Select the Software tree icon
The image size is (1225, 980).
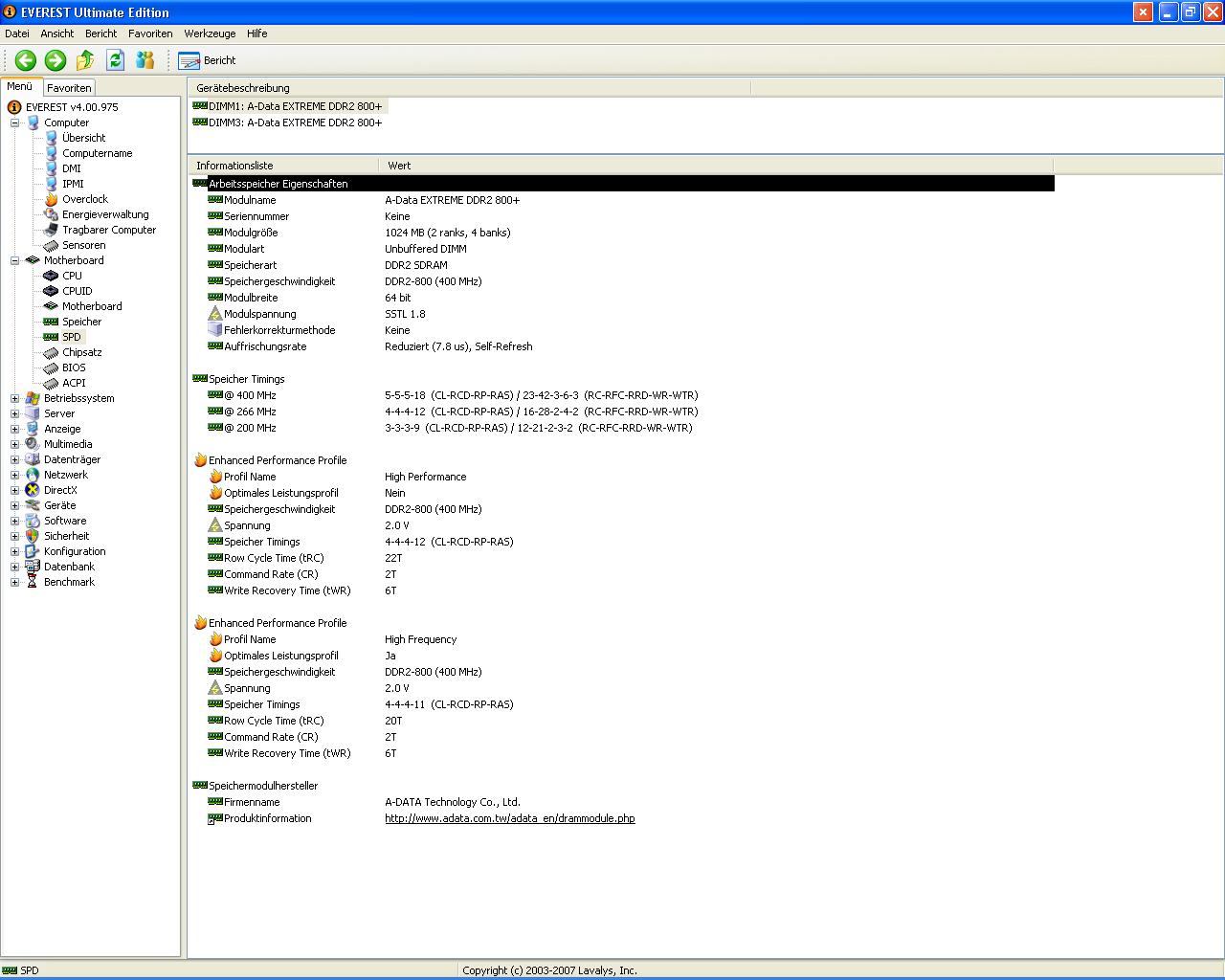(x=33, y=521)
